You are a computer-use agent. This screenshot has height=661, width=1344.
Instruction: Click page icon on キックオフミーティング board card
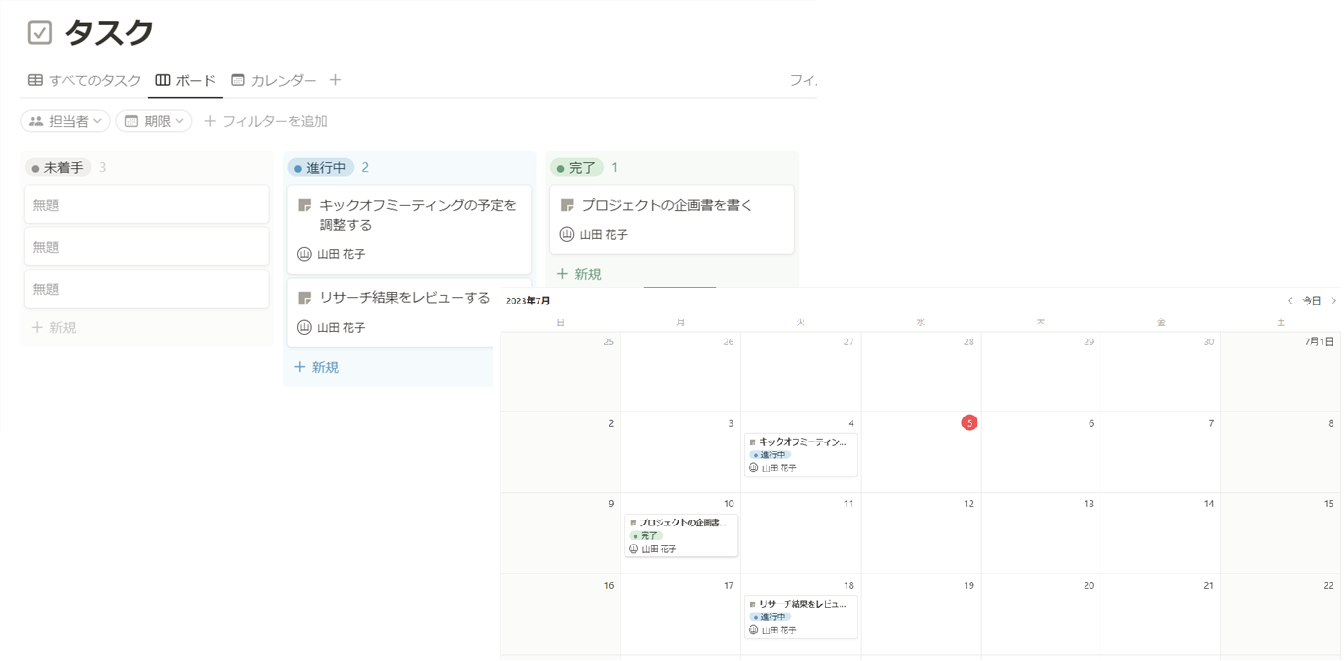point(305,205)
